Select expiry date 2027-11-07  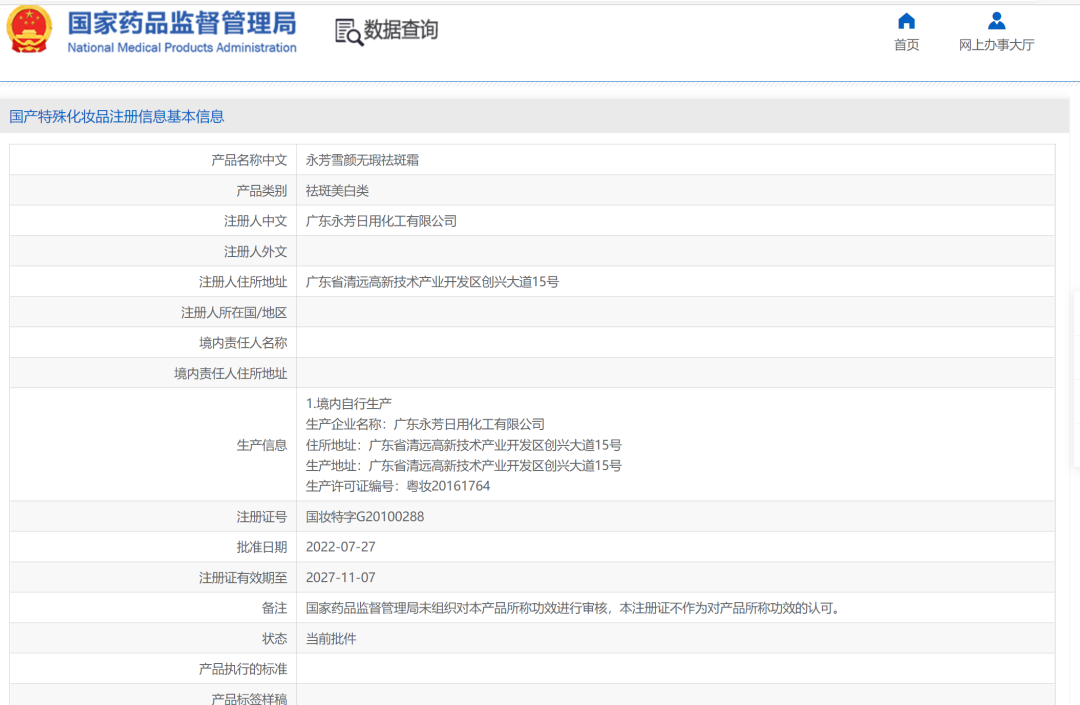(341, 577)
